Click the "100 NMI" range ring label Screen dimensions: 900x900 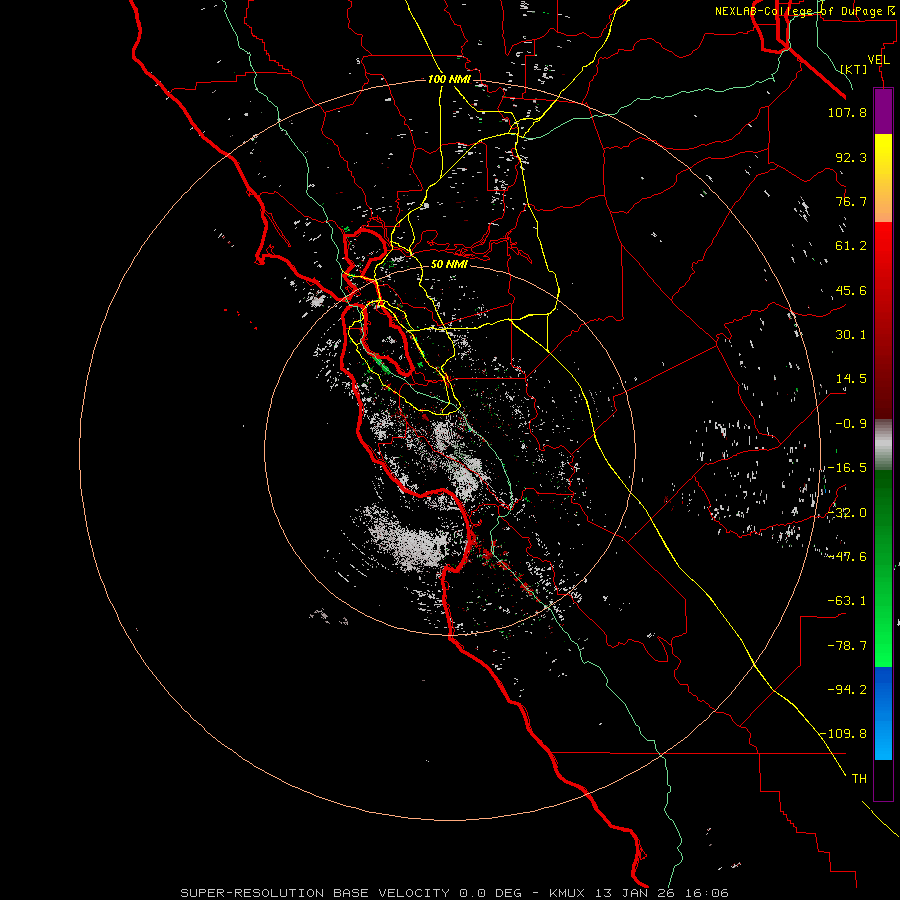click(x=449, y=79)
